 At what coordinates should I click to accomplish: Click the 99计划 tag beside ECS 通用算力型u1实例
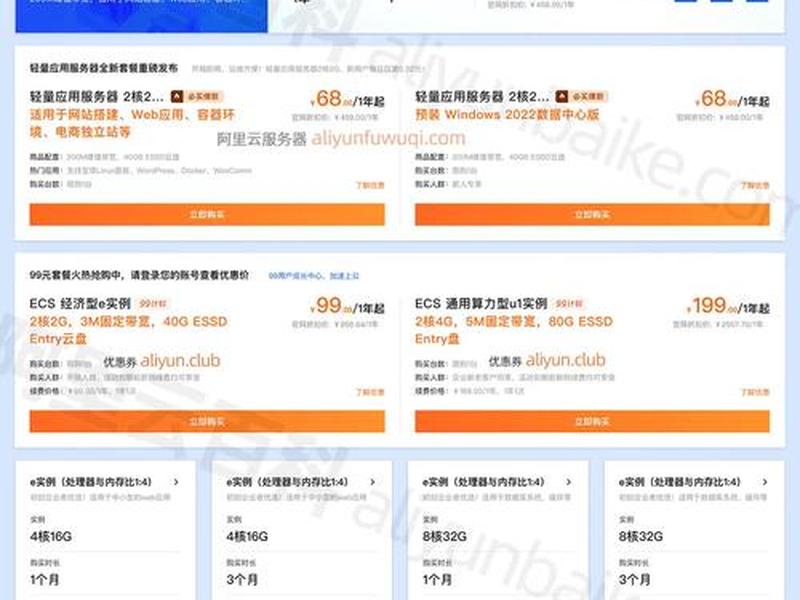[569, 304]
